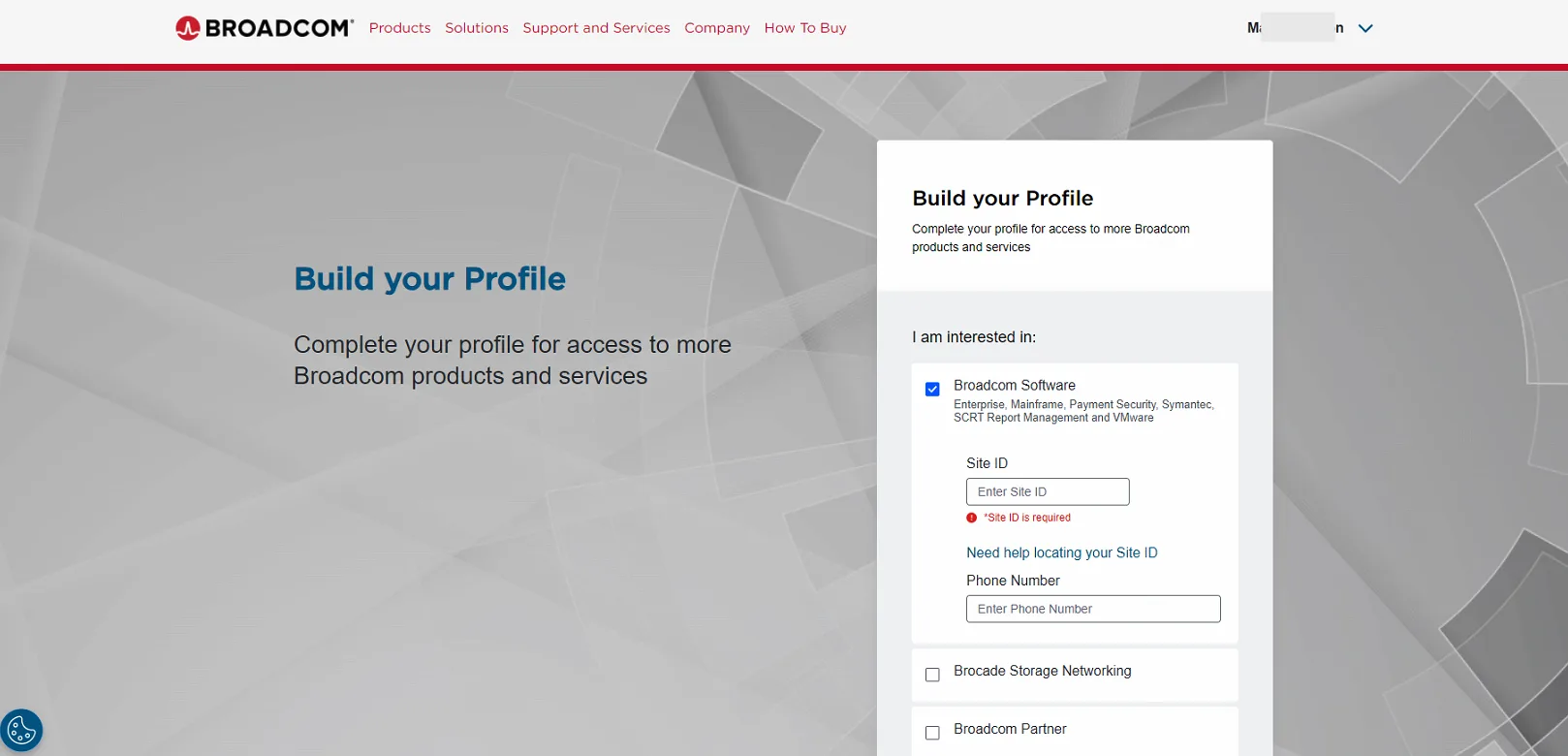This screenshot has width=1568, height=756.
Task: Click into the Enter Phone Number field
Action: pos(1093,609)
